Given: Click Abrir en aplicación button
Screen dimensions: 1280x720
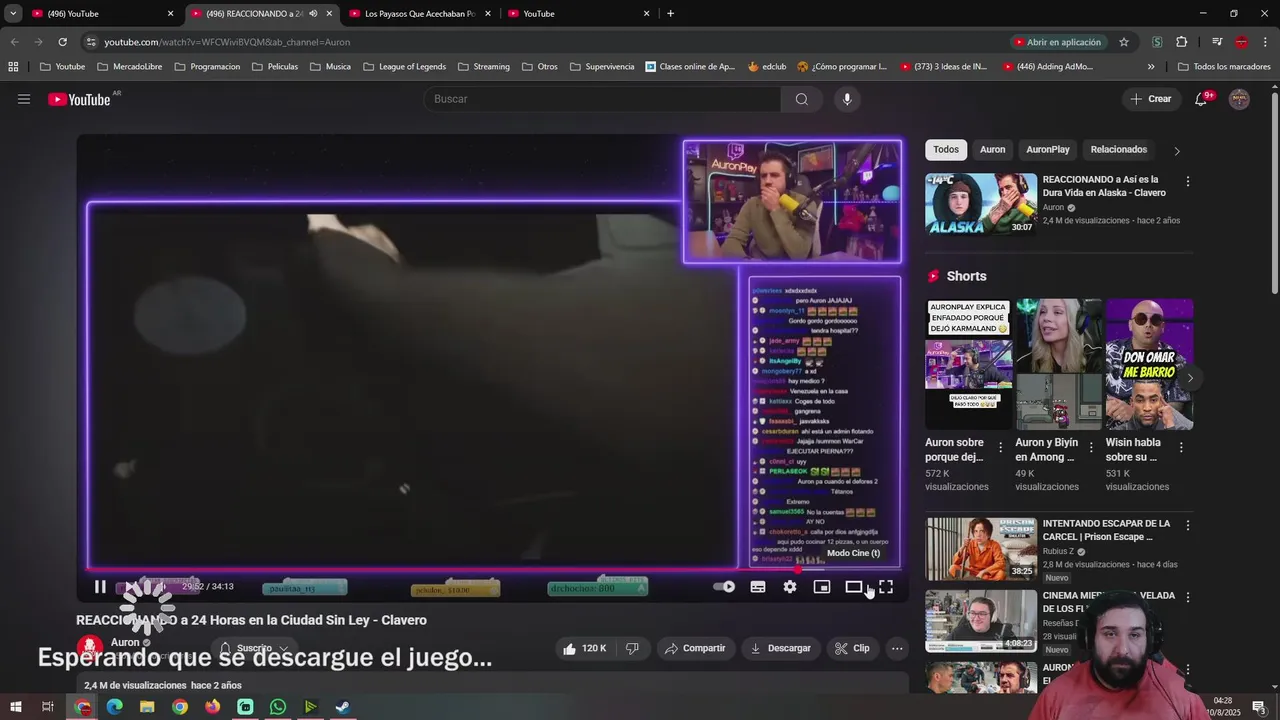Looking at the screenshot, I should pos(1058,42).
